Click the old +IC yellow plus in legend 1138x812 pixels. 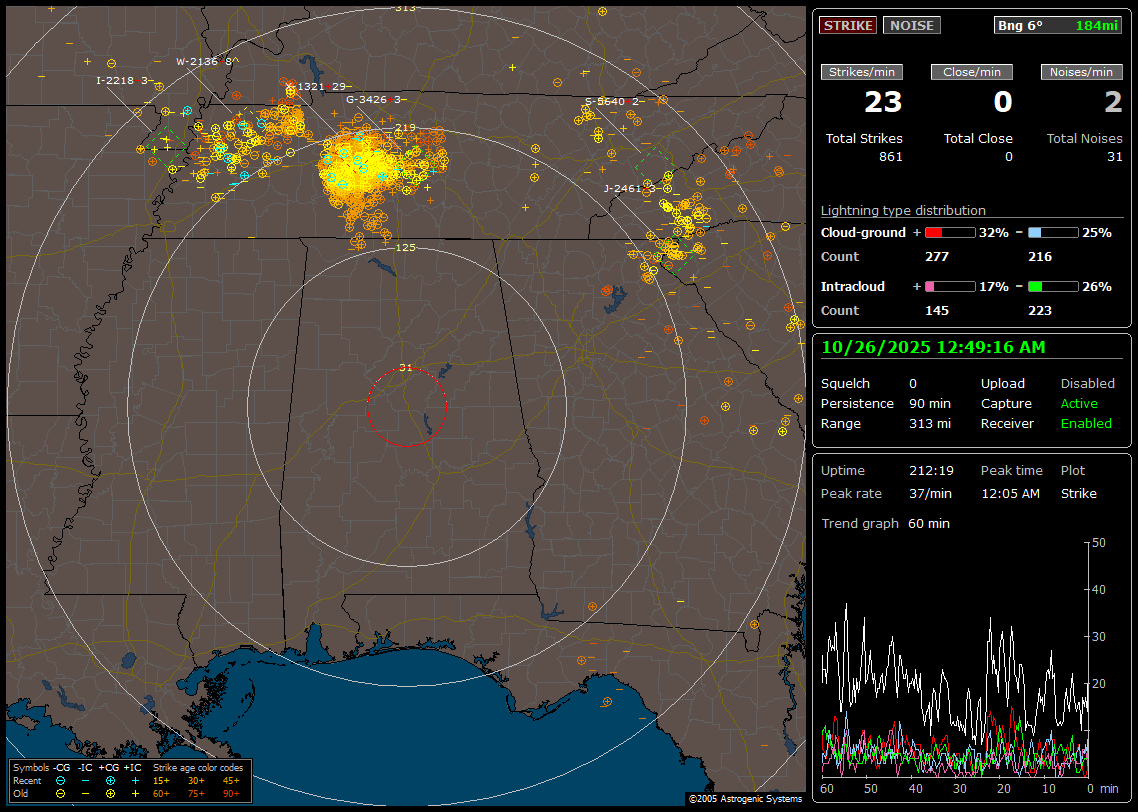(135, 793)
